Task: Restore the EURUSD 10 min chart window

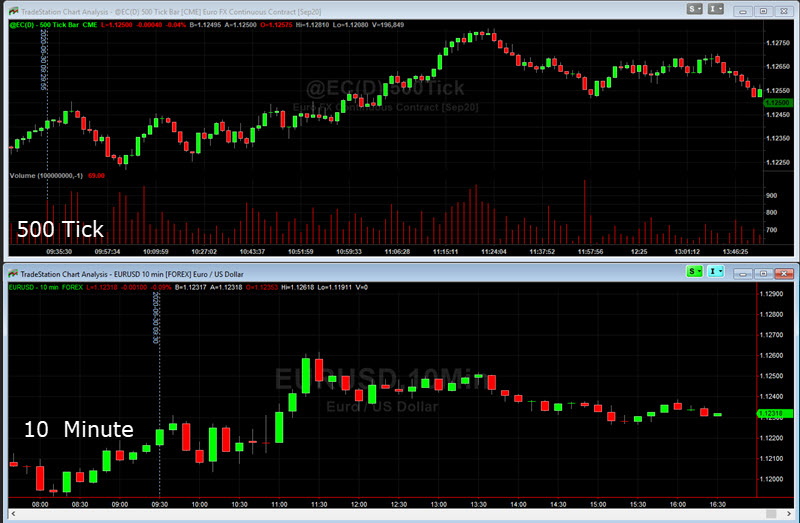Action: coord(764,274)
